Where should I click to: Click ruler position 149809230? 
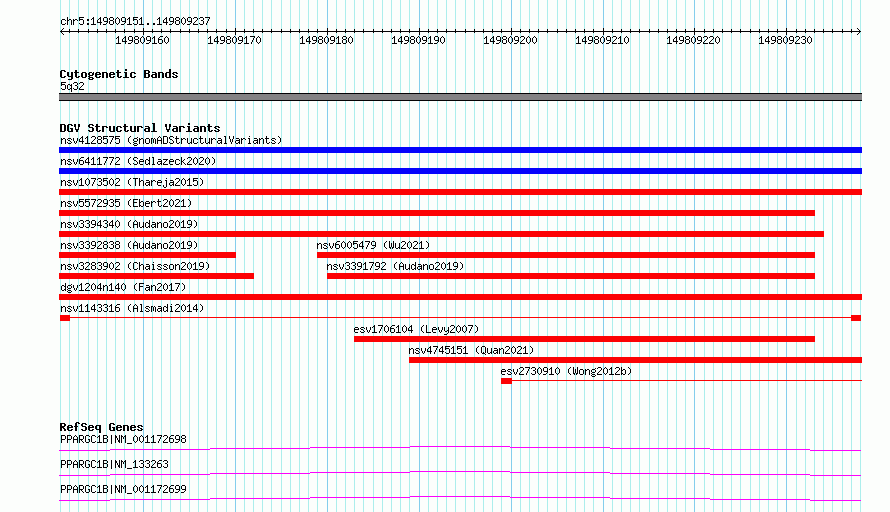[x=785, y=40]
